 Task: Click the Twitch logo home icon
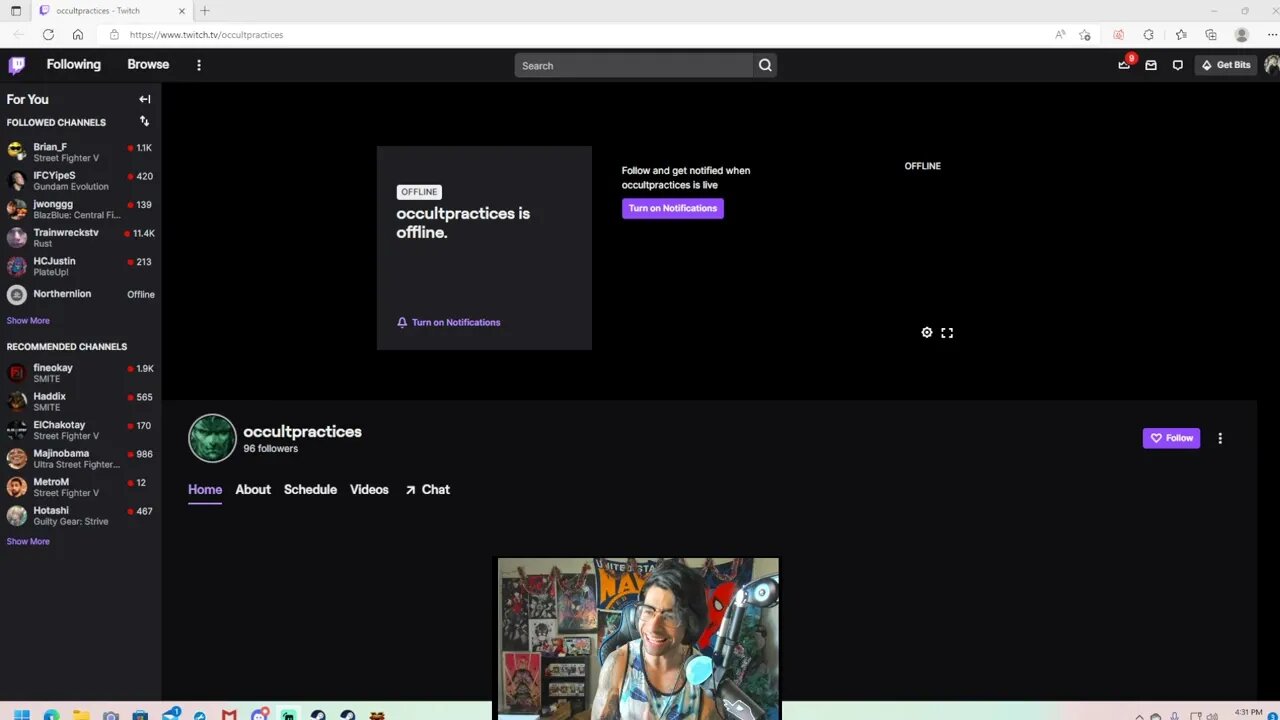(17, 65)
